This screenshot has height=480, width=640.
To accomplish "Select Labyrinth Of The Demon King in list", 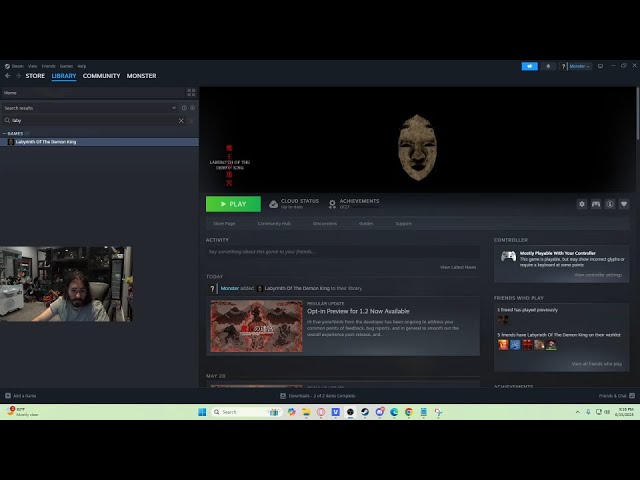I will point(46,142).
